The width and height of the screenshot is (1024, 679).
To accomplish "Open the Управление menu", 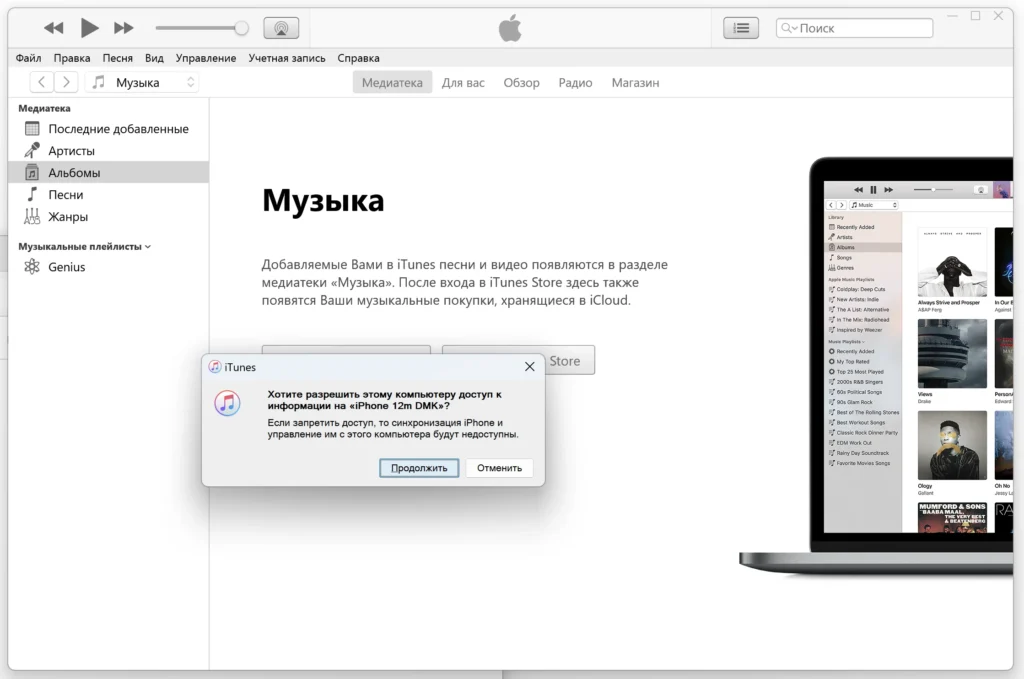I will click(206, 58).
